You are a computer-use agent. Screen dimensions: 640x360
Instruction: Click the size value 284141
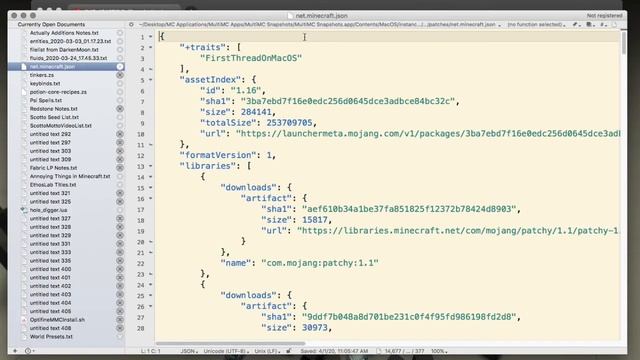256,112
